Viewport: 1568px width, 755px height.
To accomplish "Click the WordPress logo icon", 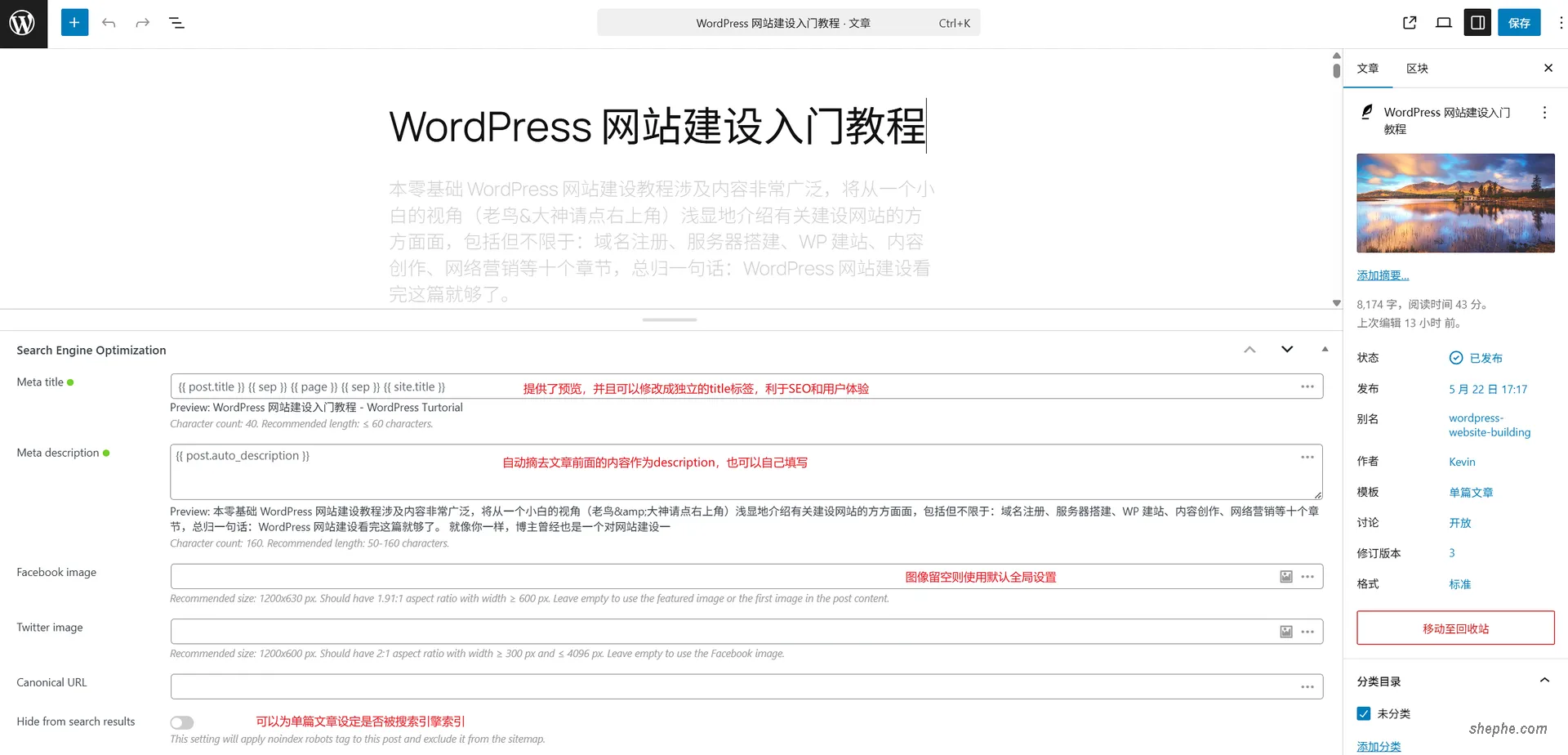I will pyautogui.click(x=22, y=22).
